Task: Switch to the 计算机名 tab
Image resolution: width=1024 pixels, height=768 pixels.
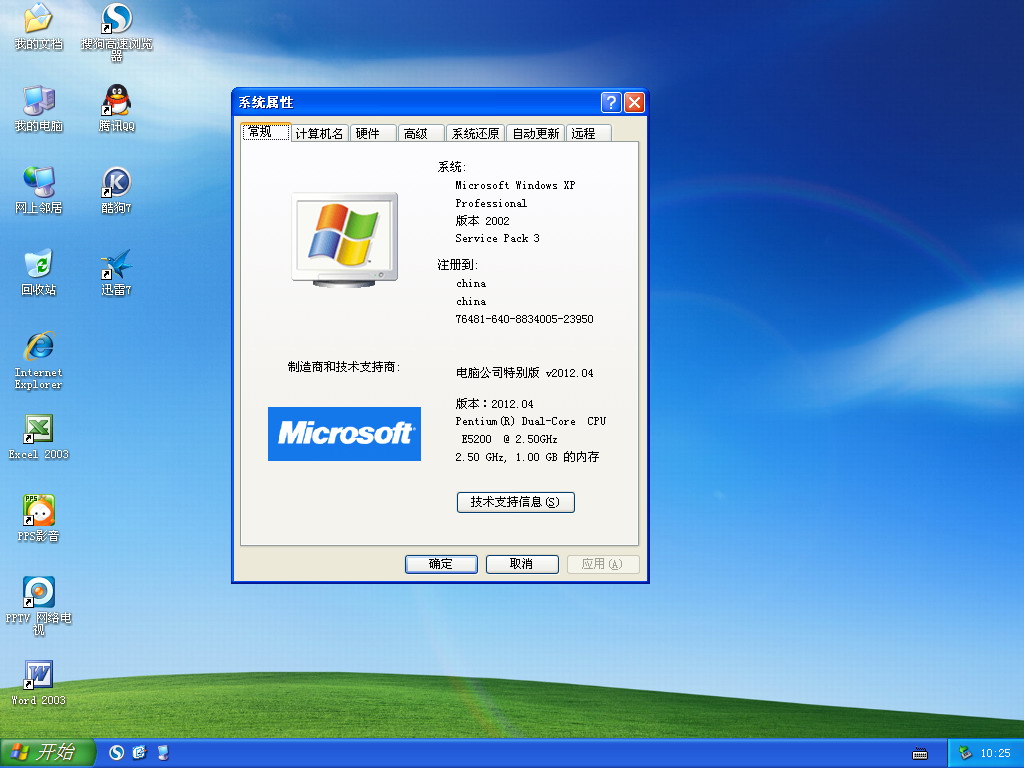Action: pos(319,134)
